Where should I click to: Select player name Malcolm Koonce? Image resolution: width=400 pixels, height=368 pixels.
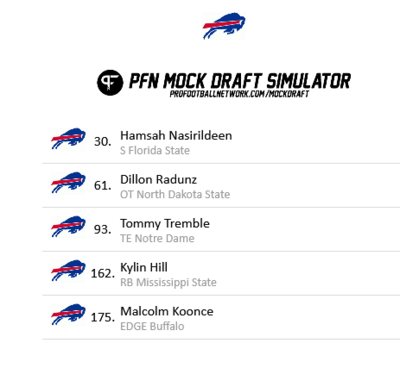point(167,312)
